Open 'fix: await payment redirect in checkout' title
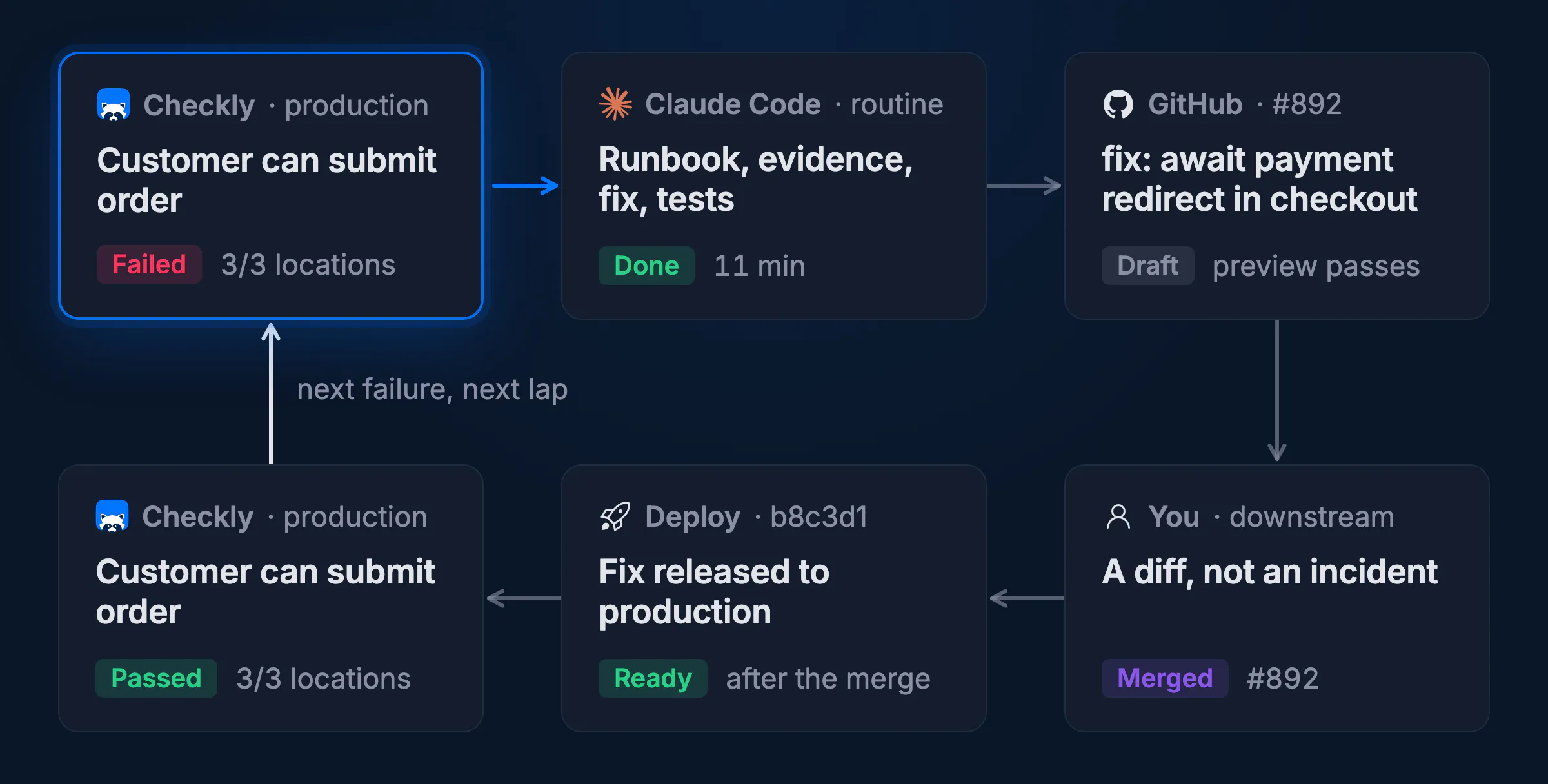 tap(1259, 179)
